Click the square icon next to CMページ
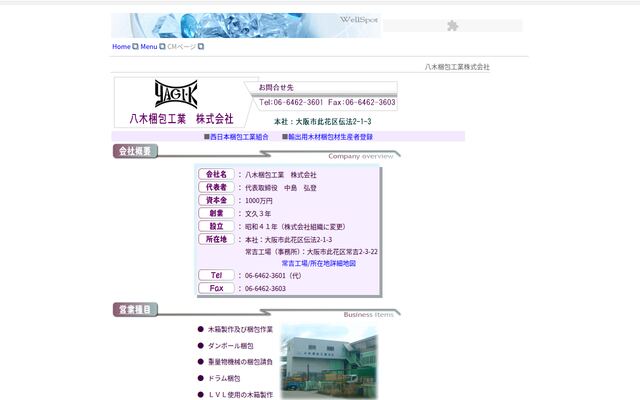The image size is (640, 400). point(201,47)
